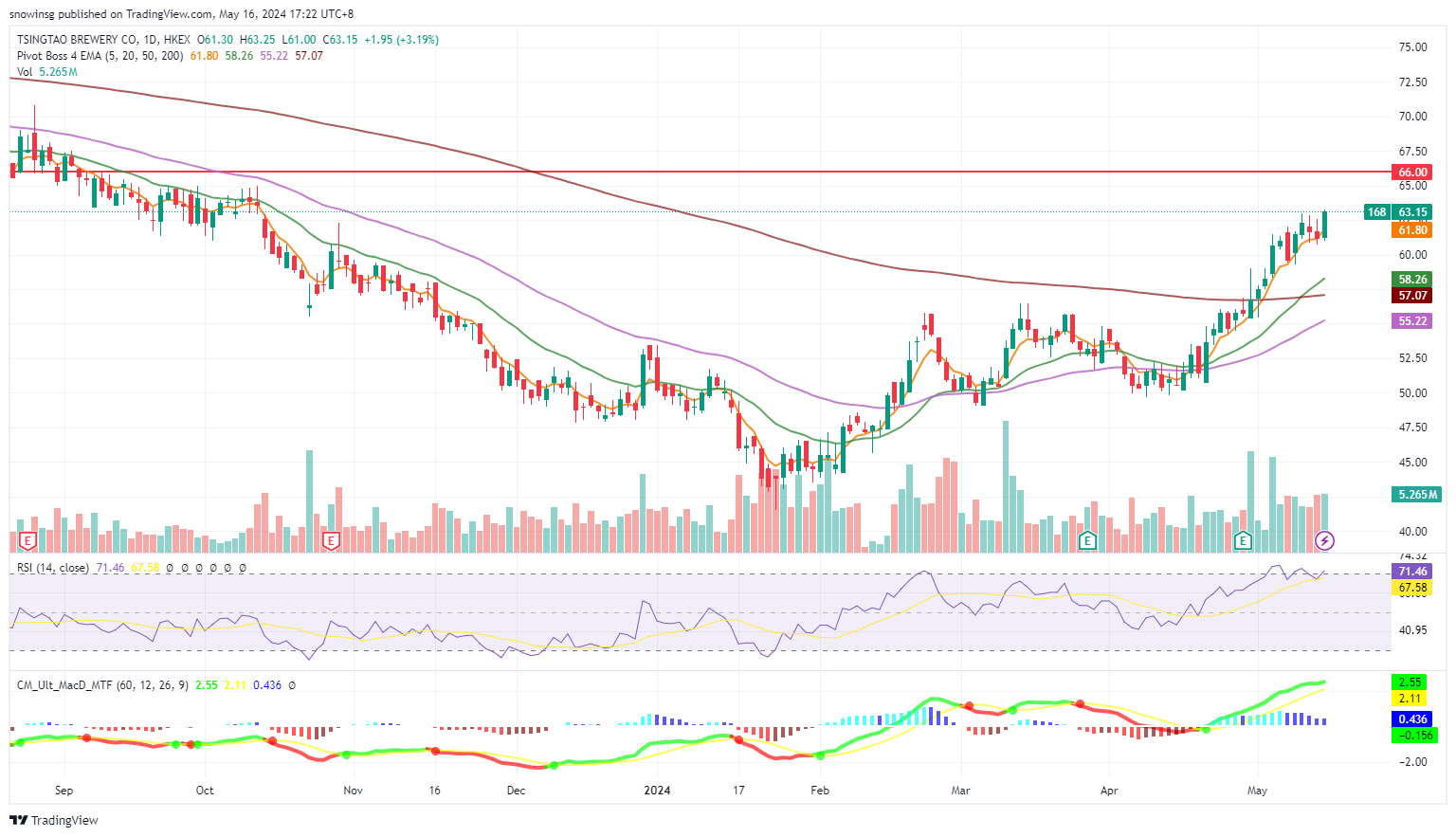This screenshot has width=1456, height=837.
Task: Select the Vol indicator legend
Action: tap(25, 72)
